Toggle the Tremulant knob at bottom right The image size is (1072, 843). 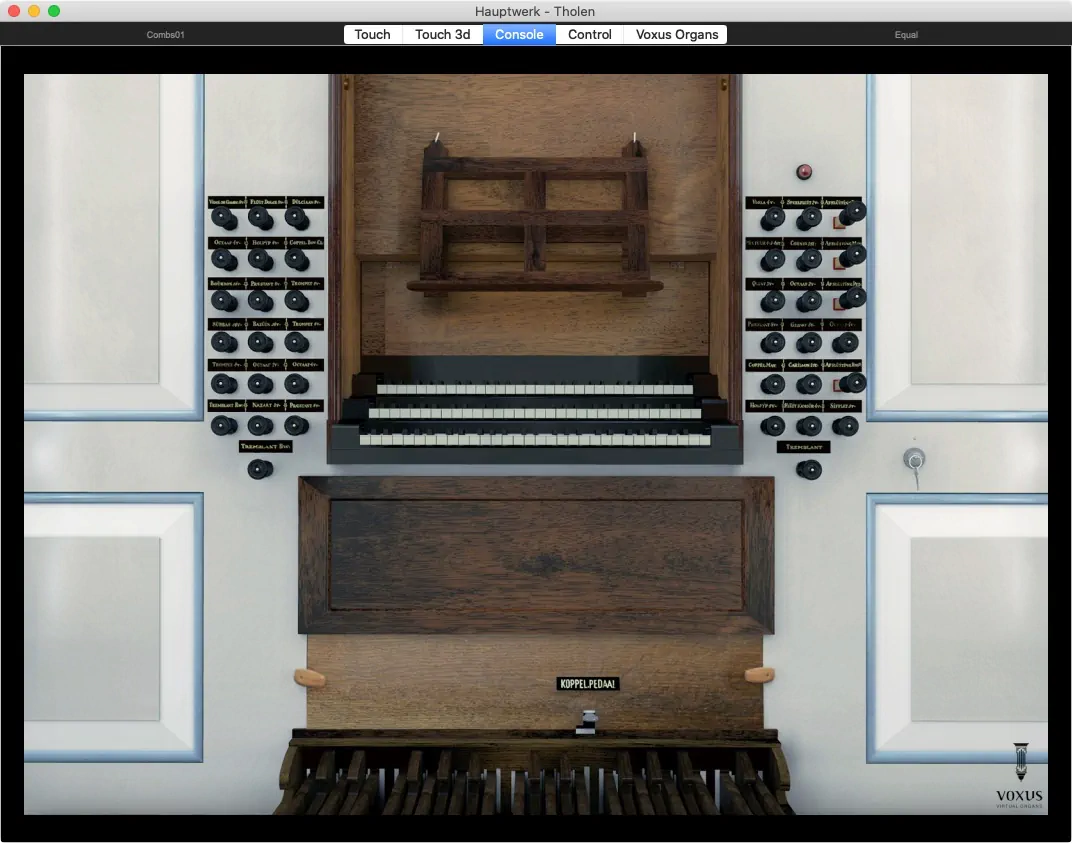click(x=808, y=468)
